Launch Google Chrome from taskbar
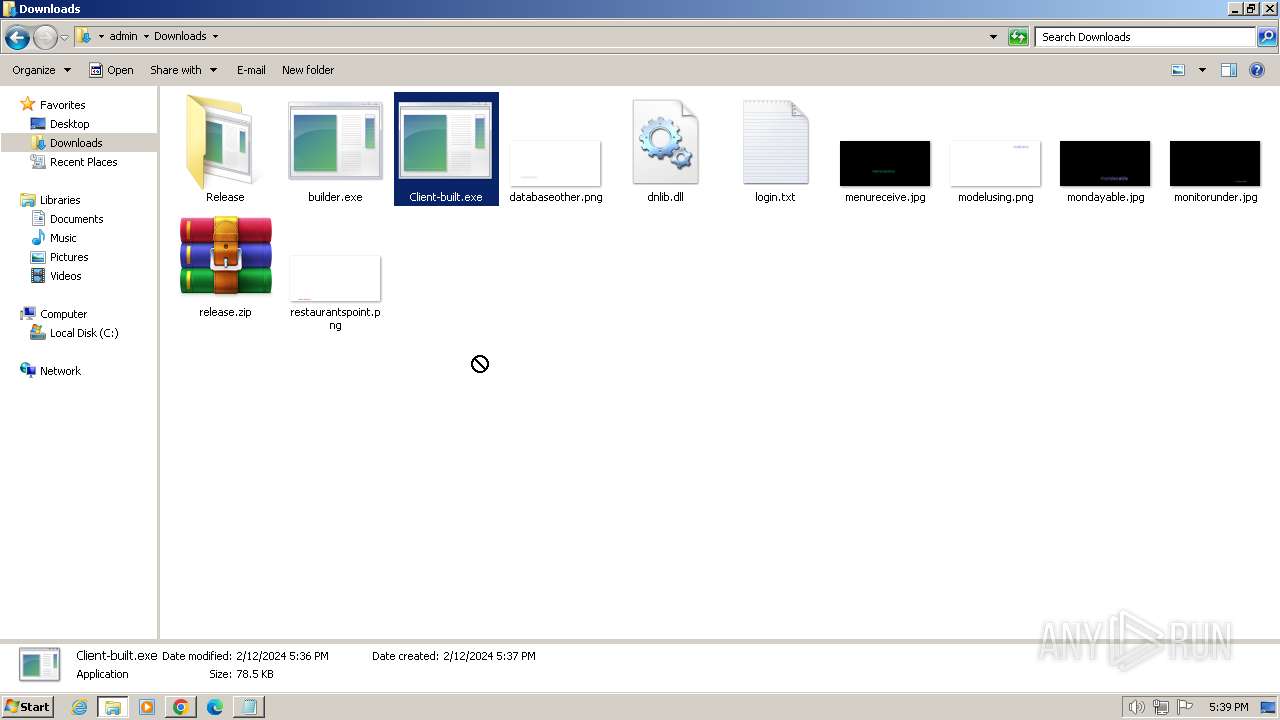 click(181, 707)
